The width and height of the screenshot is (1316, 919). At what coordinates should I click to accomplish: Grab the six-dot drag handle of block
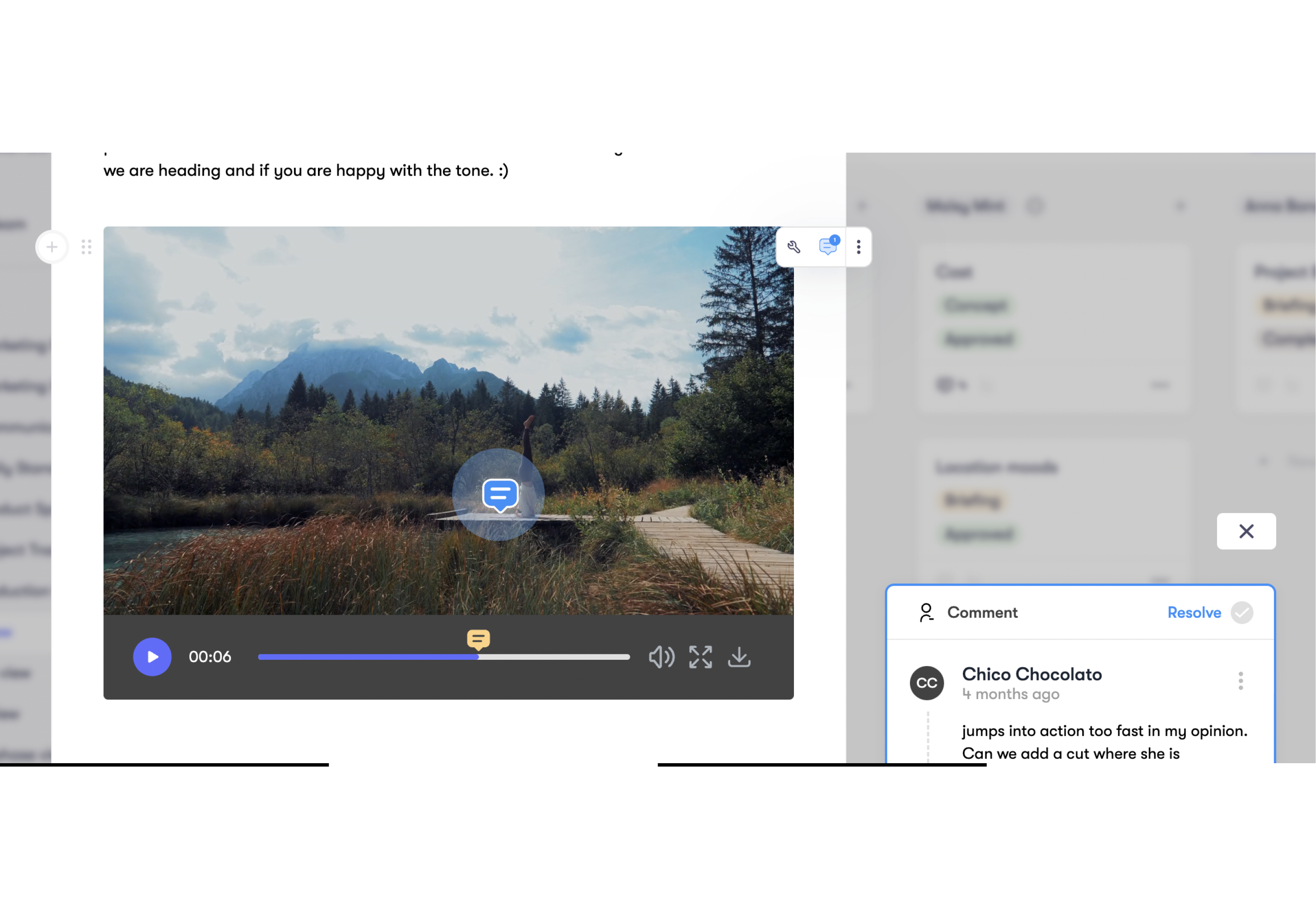[x=87, y=247]
